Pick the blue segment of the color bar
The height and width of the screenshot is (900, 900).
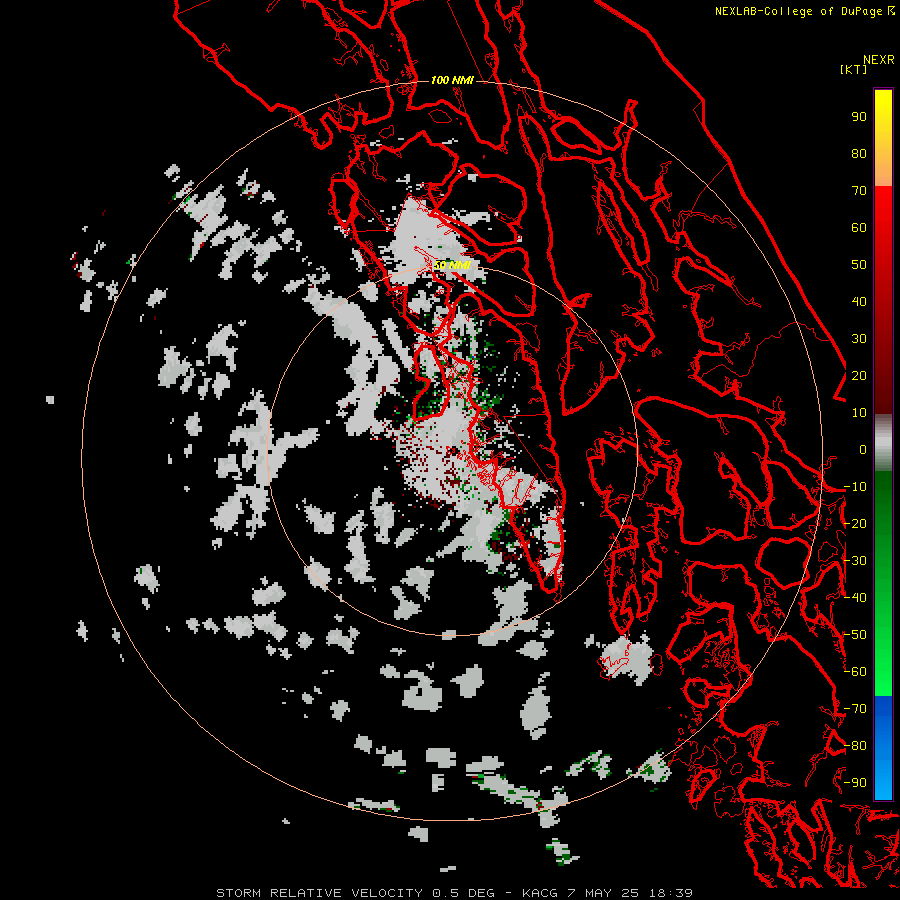pyautogui.click(x=883, y=747)
